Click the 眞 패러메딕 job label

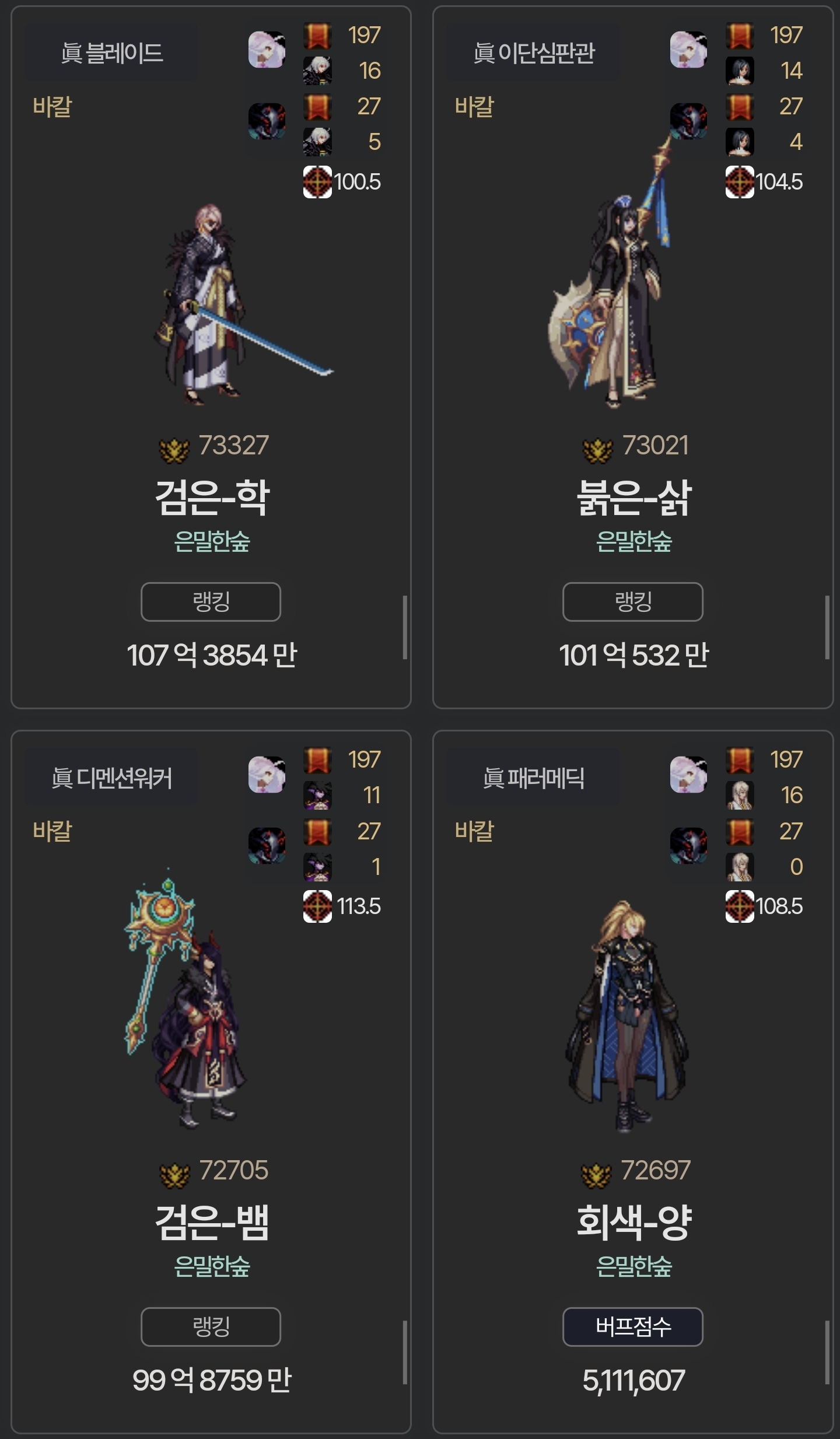(x=533, y=778)
